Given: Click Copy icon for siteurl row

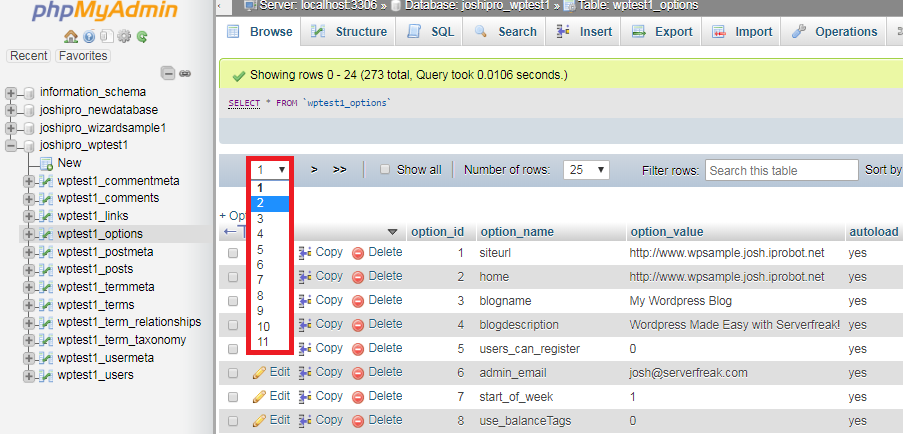Looking at the screenshot, I should pos(305,252).
